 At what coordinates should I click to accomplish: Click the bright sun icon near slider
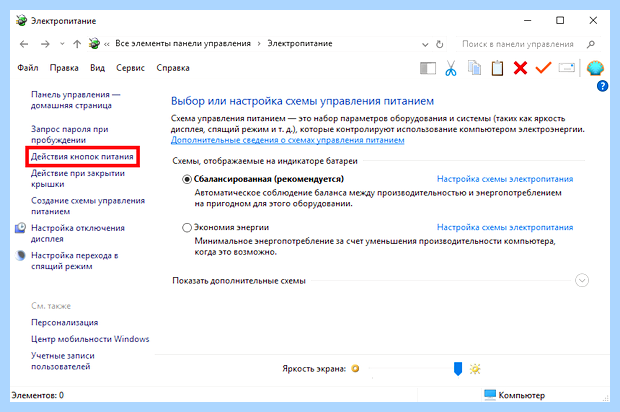coord(475,369)
